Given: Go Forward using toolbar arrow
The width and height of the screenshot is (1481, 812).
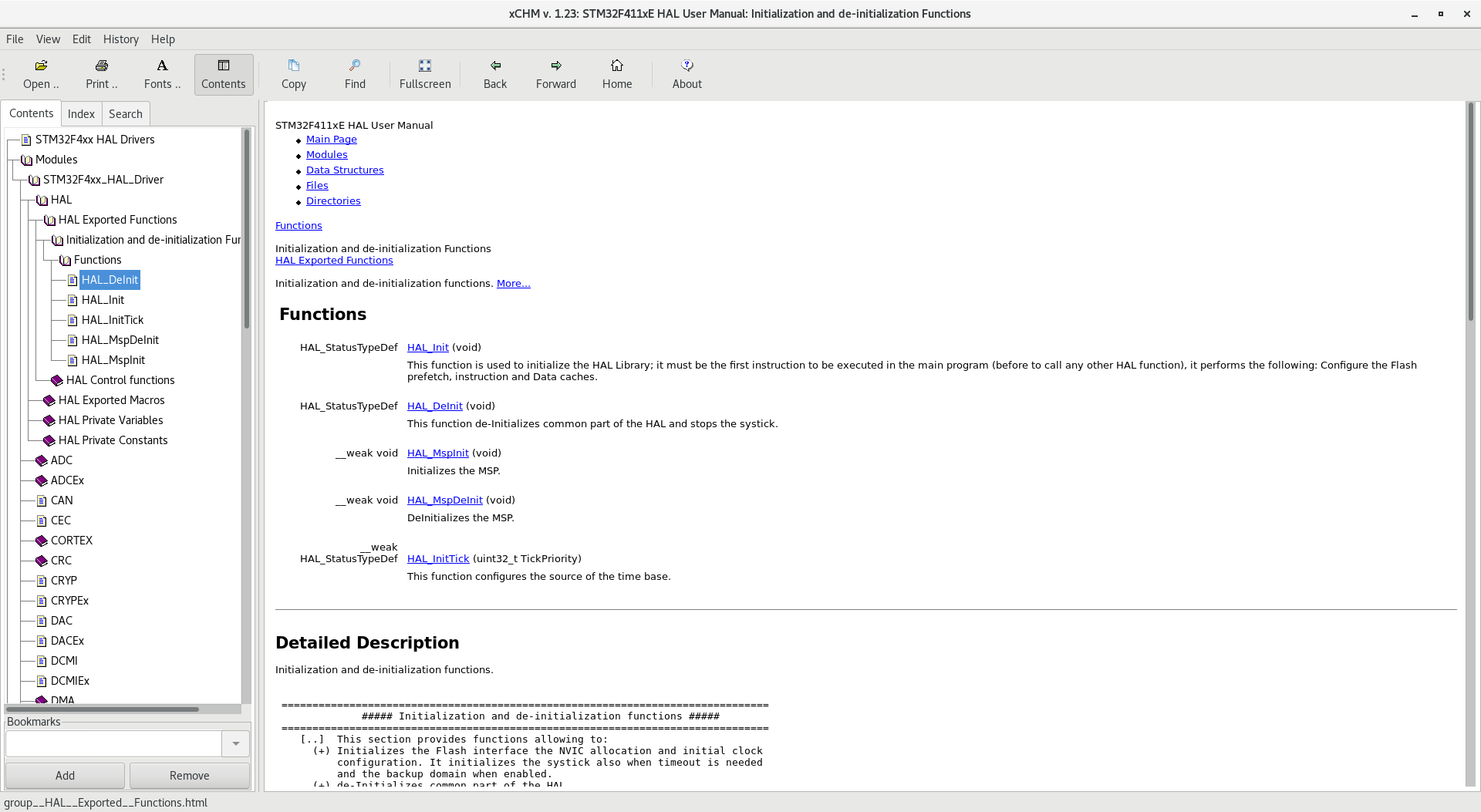Looking at the screenshot, I should 556,74.
